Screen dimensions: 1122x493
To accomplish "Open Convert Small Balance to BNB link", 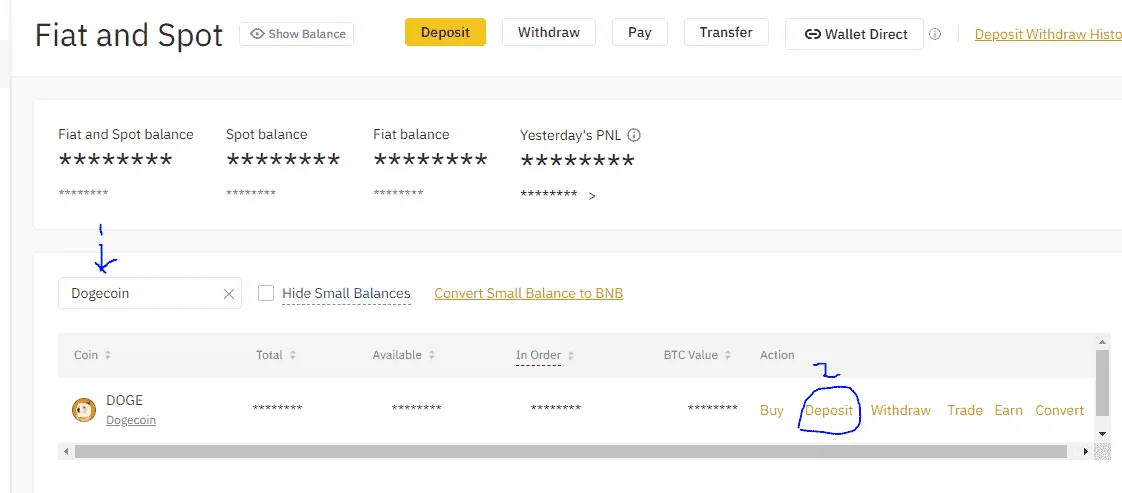I will [529, 293].
